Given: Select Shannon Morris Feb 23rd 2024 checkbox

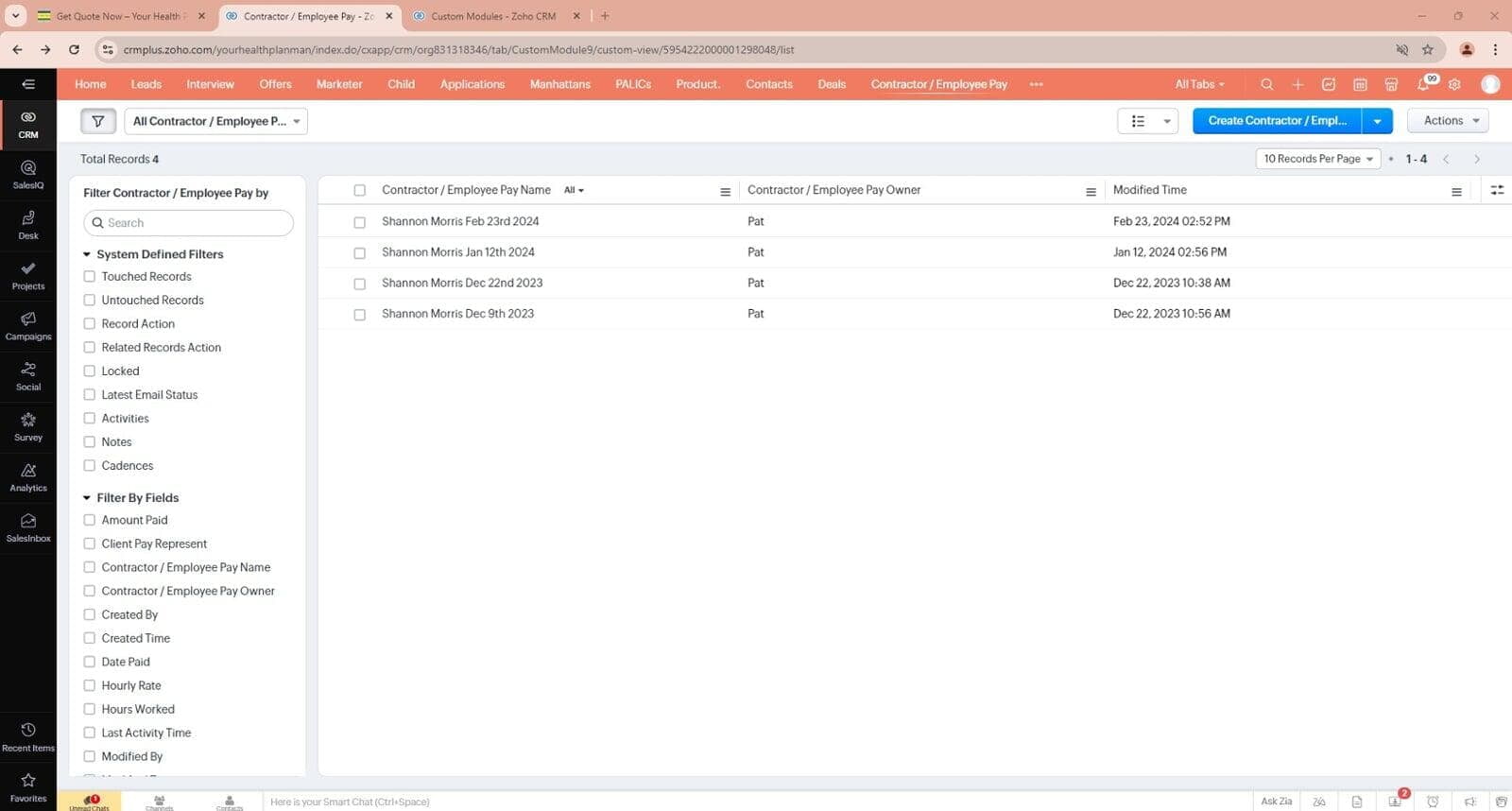Looking at the screenshot, I should (x=359, y=222).
